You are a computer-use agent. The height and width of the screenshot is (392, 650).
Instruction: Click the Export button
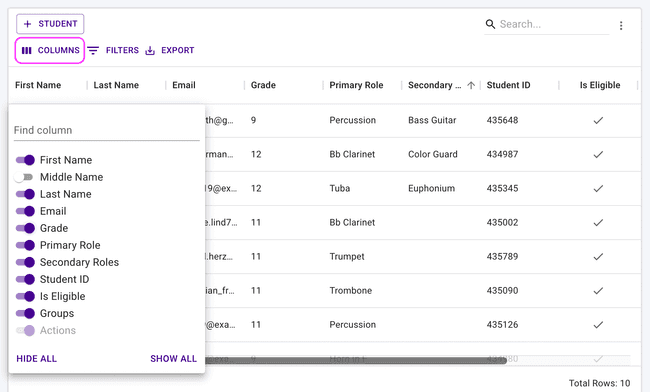[x=170, y=51]
